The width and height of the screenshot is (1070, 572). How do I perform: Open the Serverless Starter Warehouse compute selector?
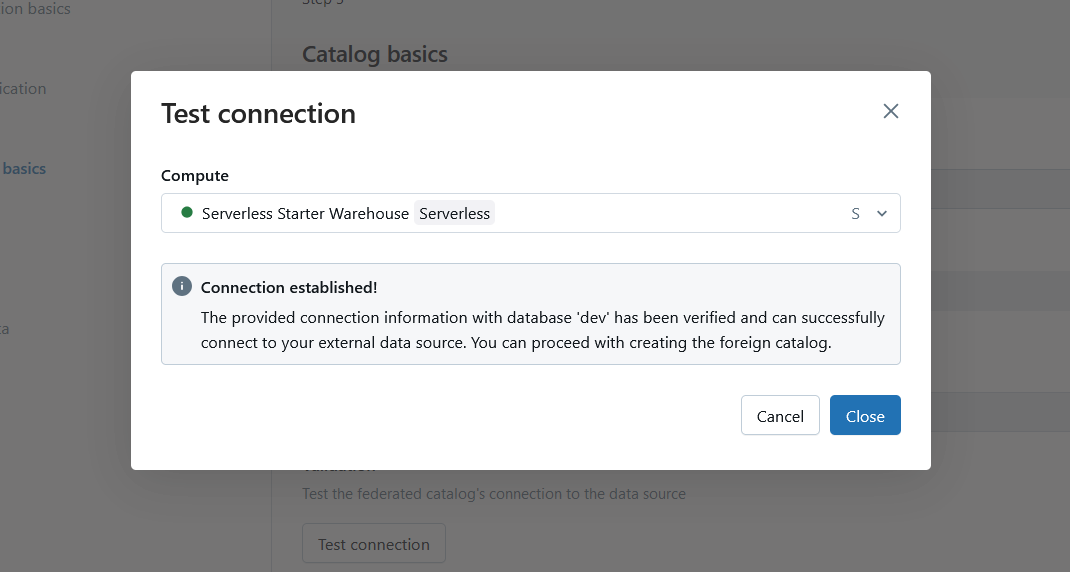click(x=305, y=213)
